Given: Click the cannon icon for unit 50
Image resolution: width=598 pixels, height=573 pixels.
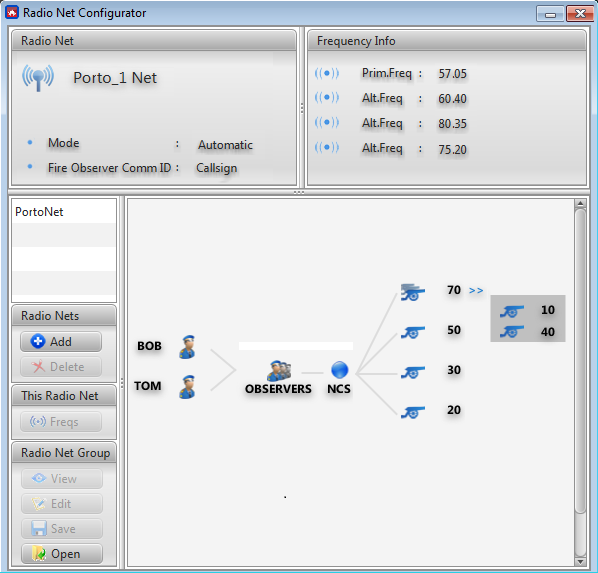Looking at the screenshot, I should 413,332.
